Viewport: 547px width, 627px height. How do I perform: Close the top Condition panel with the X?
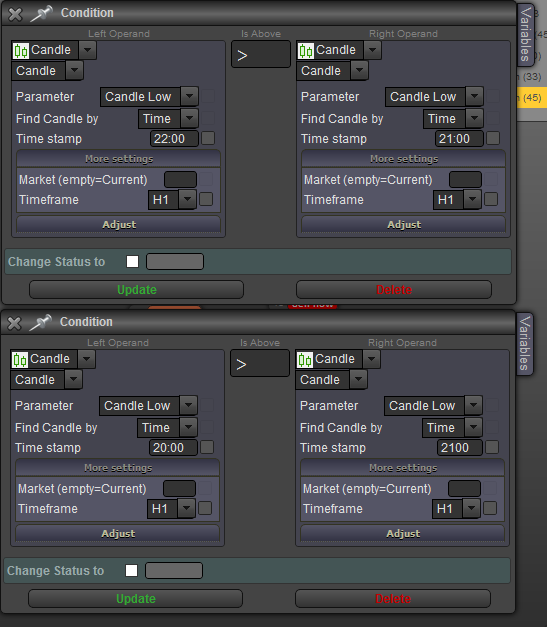click(15, 14)
